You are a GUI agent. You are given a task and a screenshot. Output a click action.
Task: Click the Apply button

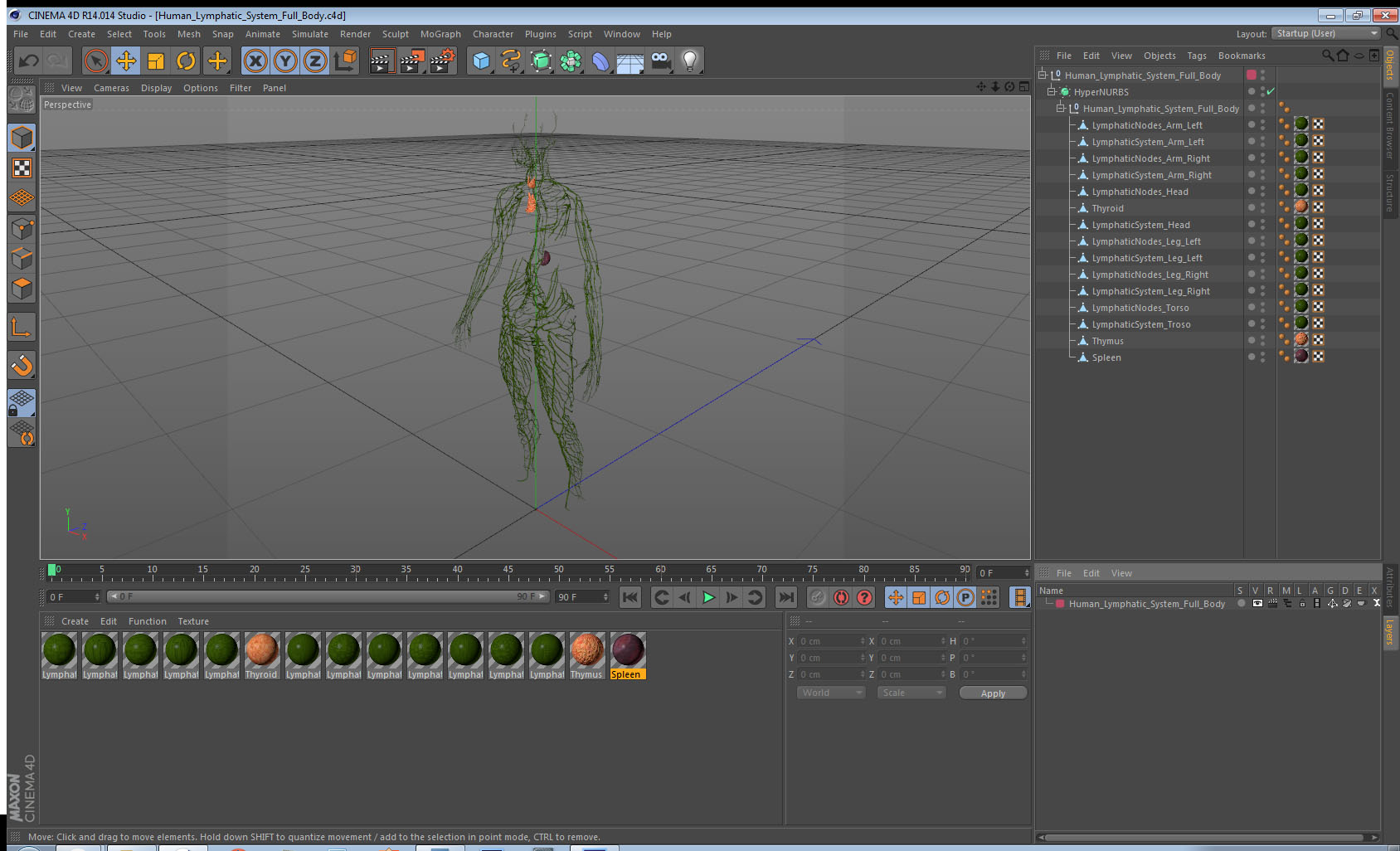[x=993, y=693]
